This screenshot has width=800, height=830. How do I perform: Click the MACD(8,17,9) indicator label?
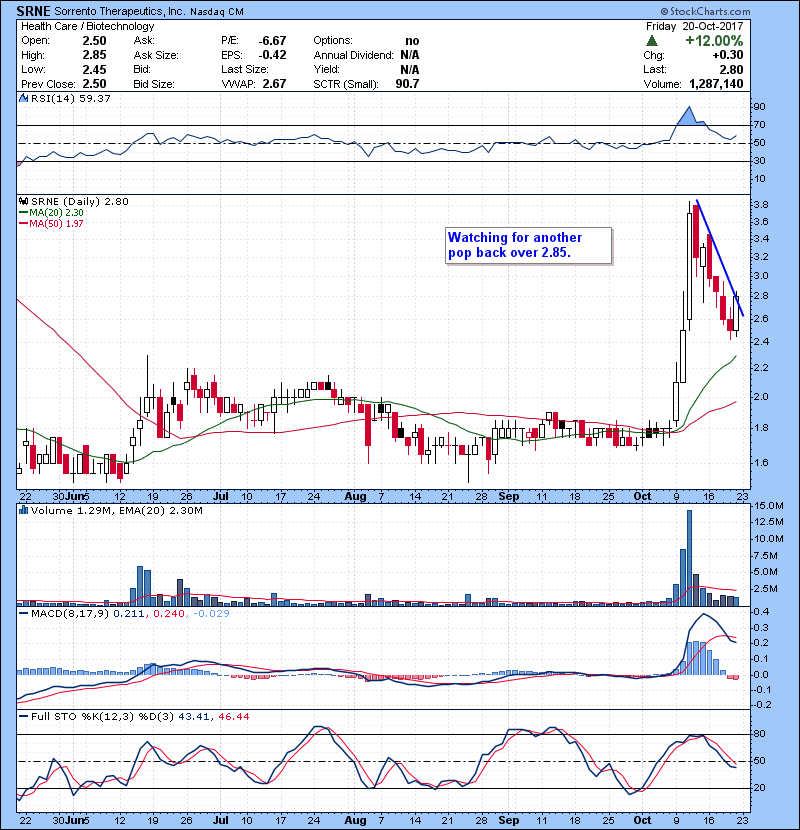(x=70, y=614)
